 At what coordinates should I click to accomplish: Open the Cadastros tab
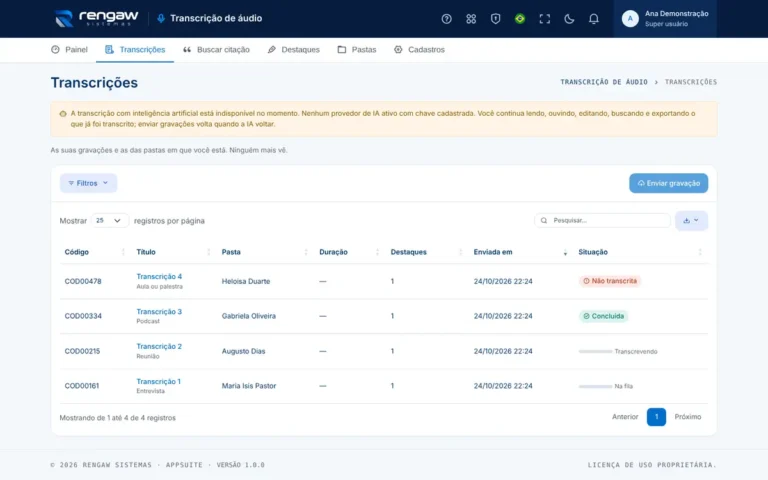point(419,49)
